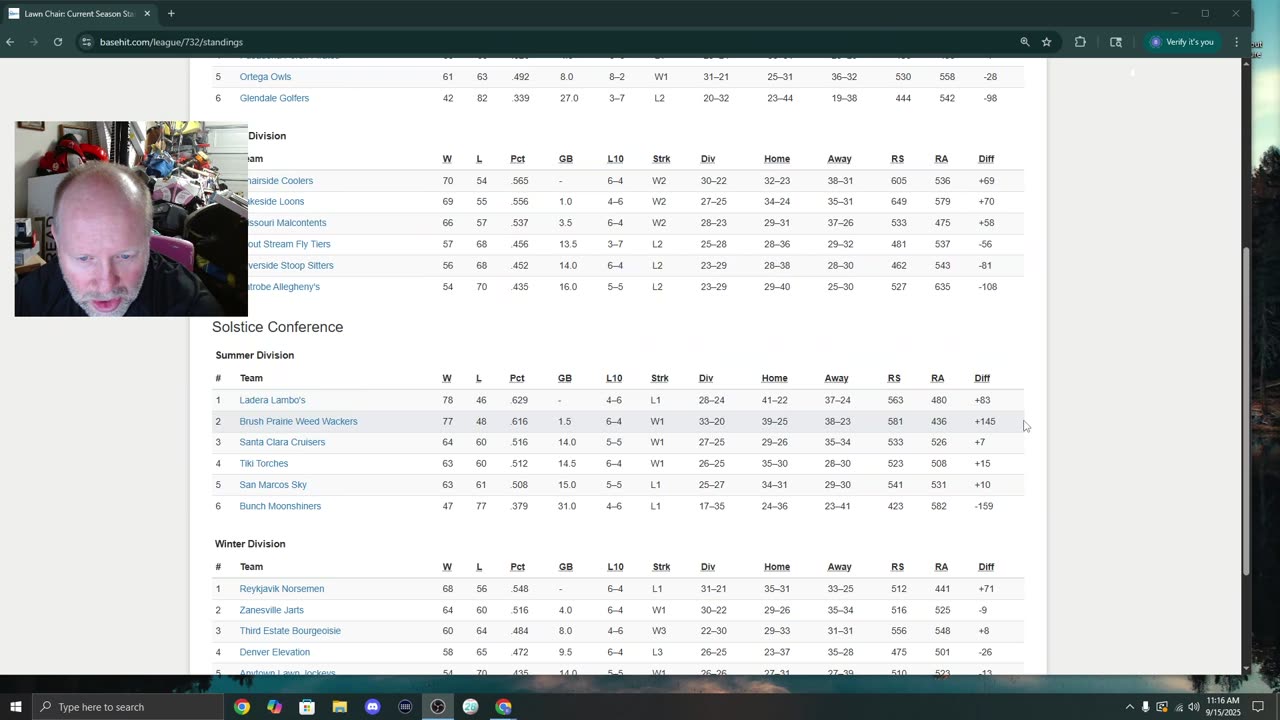Select the Lawn Chair: Current Season tab
This screenshot has width=1280, height=720.
(79, 14)
